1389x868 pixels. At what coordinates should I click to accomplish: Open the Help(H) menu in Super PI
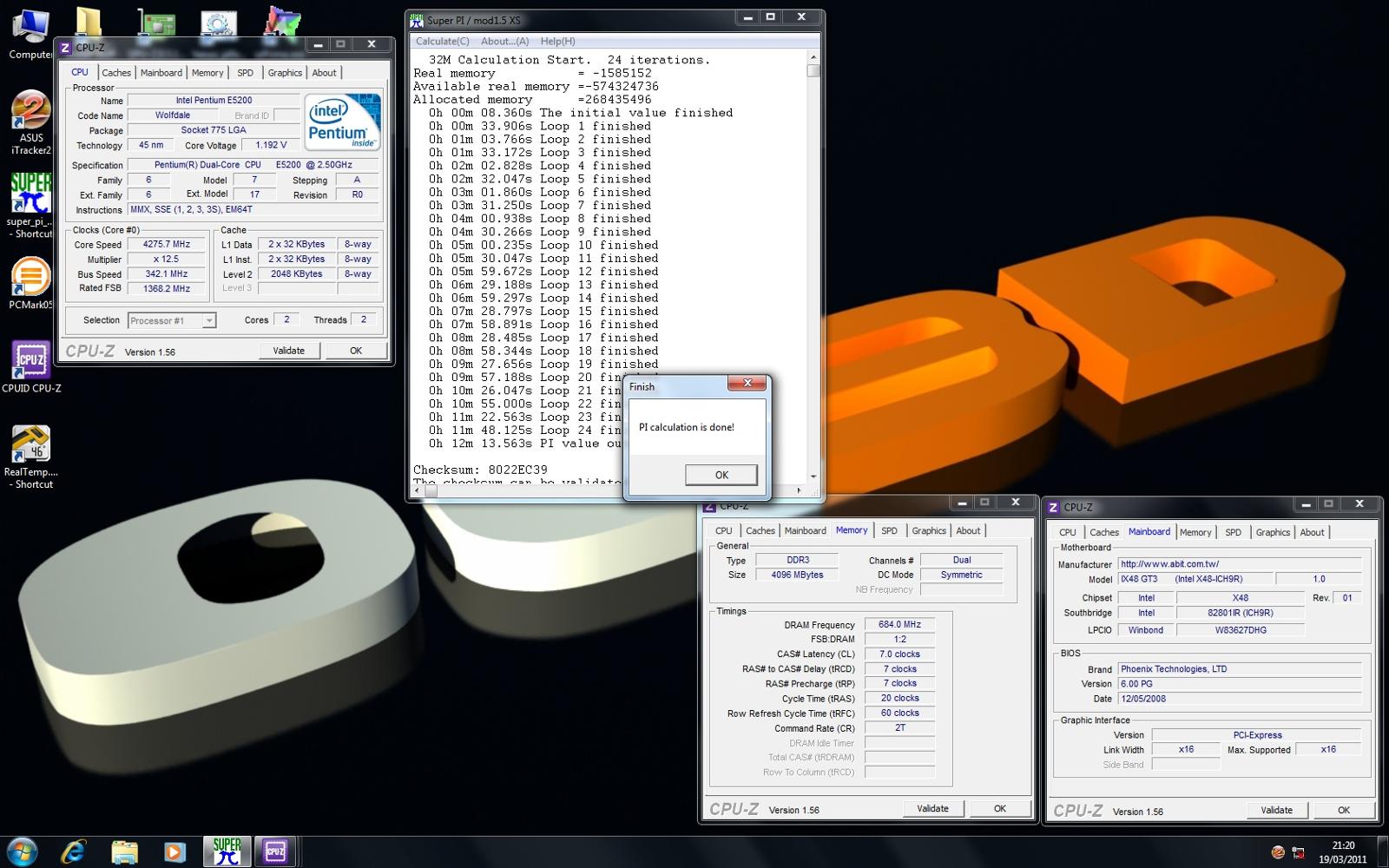[x=557, y=41]
